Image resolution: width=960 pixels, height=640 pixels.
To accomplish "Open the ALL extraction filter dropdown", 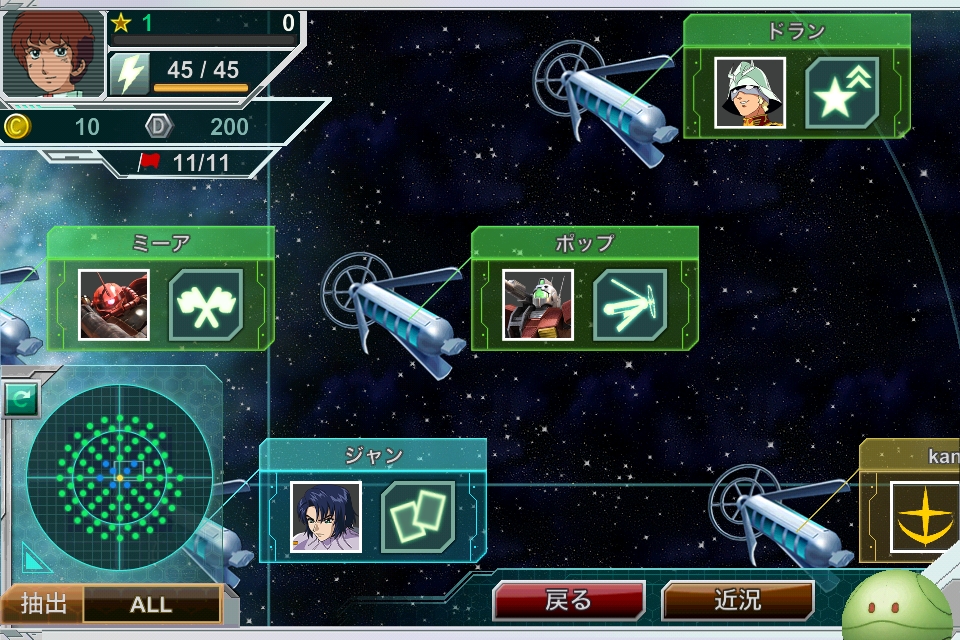I will 151,604.
